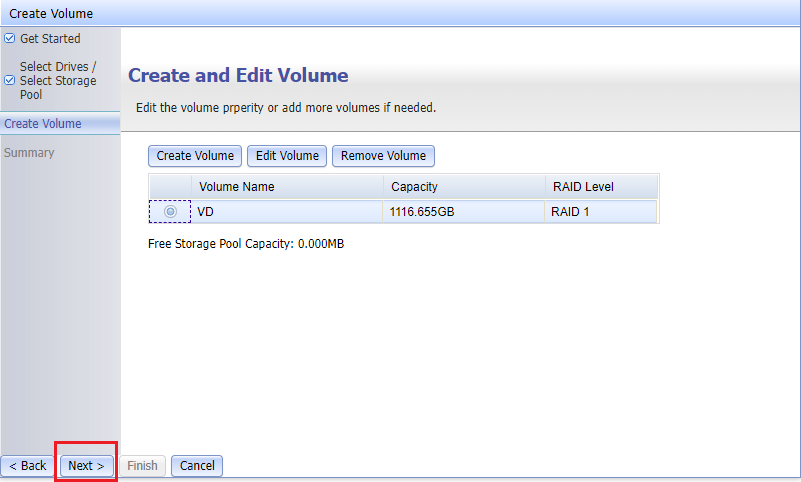Image resolution: width=801 pixels, height=482 pixels.
Task: Click the disabled Finish button
Action: (142, 466)
